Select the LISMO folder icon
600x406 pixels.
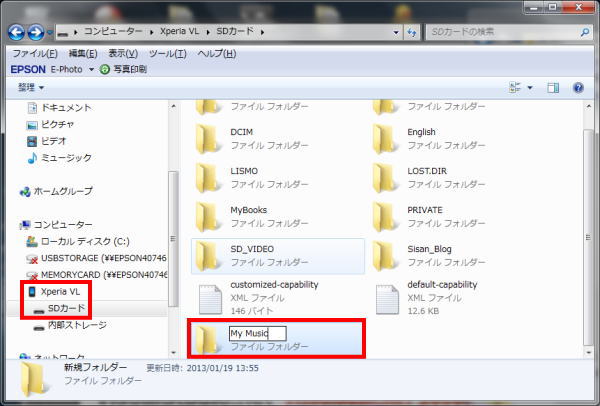pyautogui.click(x=207, y=178)
